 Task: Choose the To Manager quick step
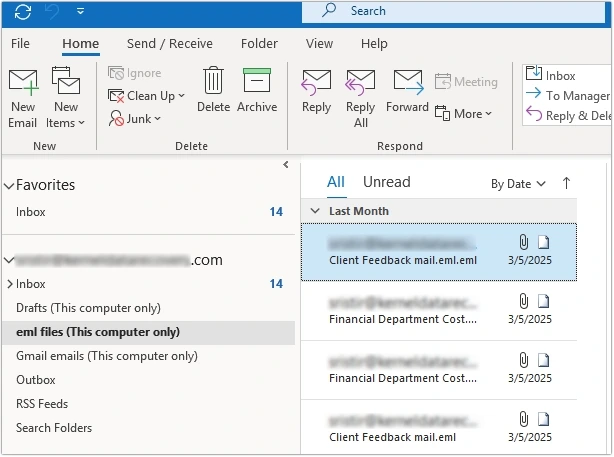click(x=568, y=95)
